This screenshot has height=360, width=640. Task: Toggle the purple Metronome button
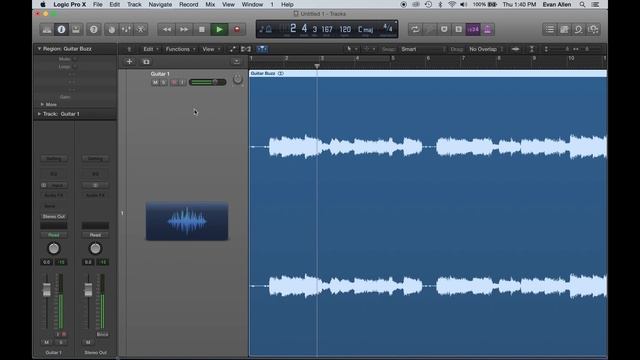tap(488, 29)
